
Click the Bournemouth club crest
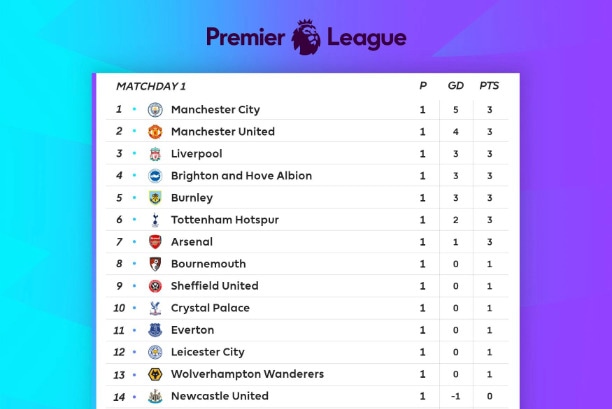[x=155, y=264]
